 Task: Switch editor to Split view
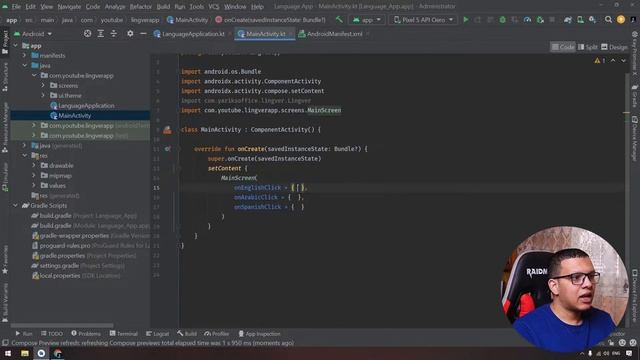[x=588, y=47]
